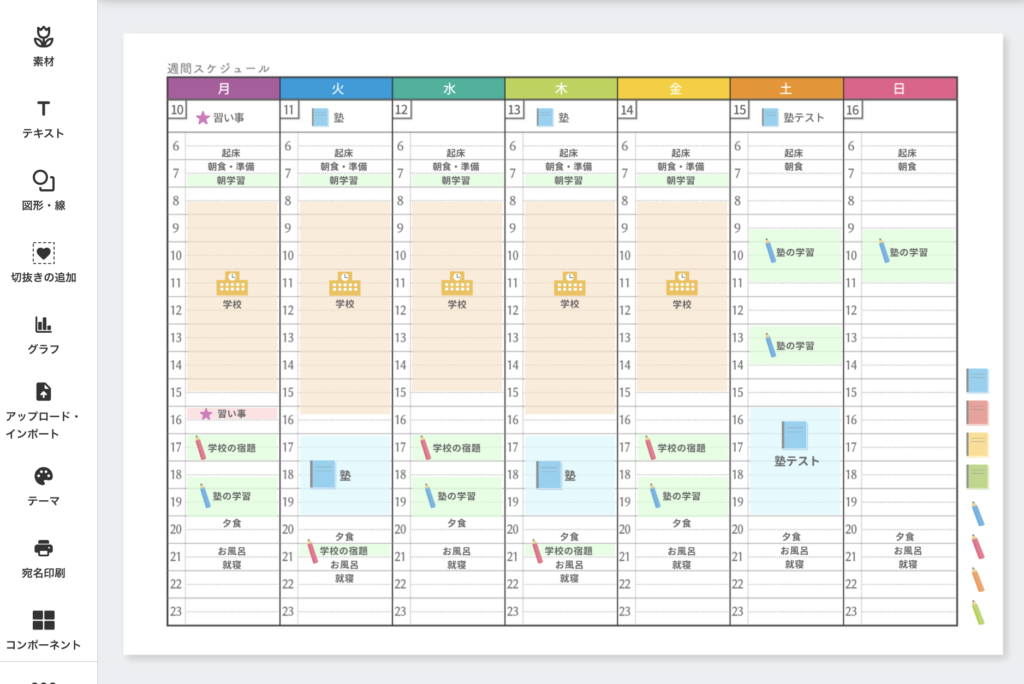Pick the green pencil sticker beside canvas

click(x=978, y=612)
